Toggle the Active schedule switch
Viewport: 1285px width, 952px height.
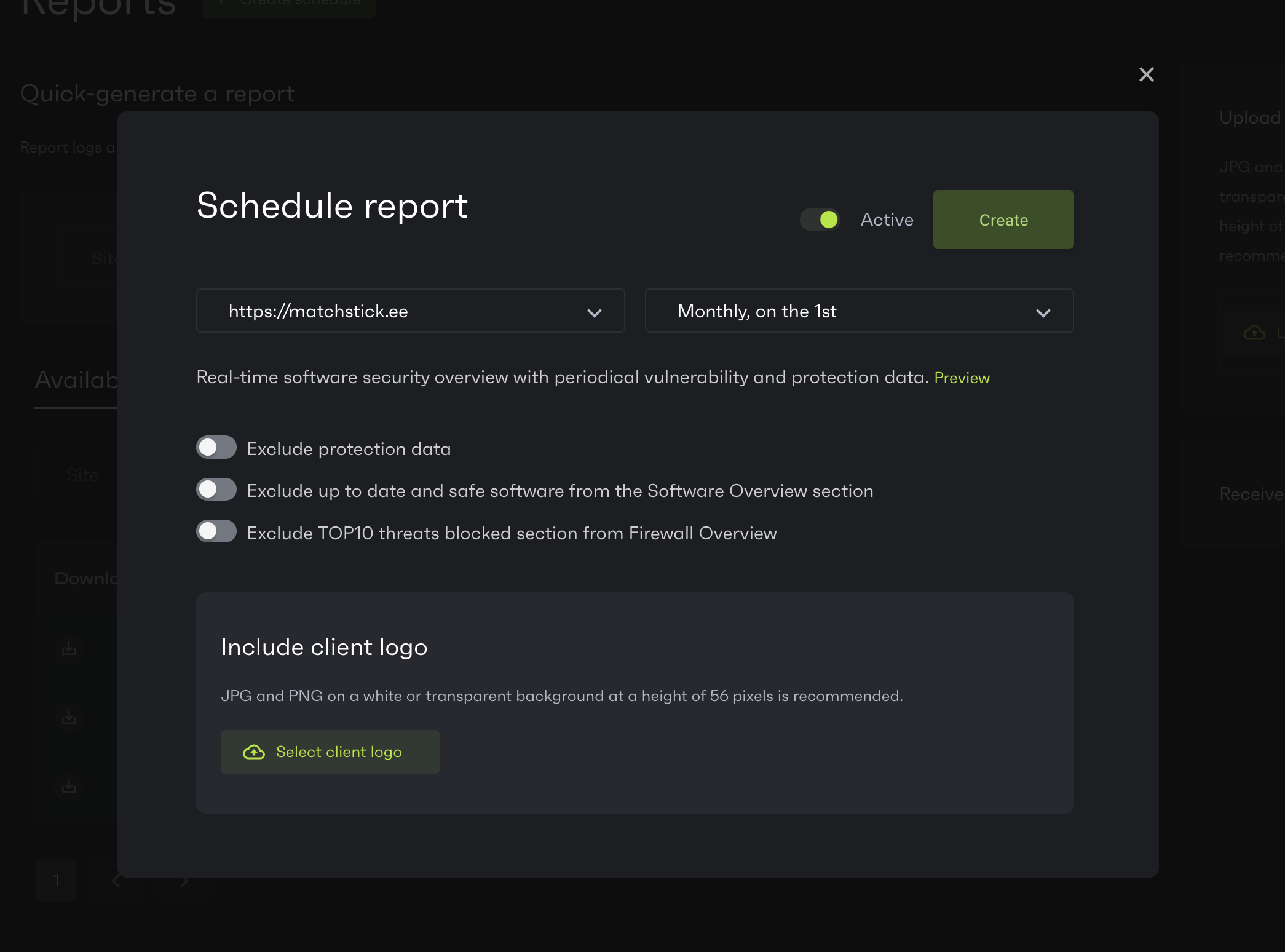point(820,220)
